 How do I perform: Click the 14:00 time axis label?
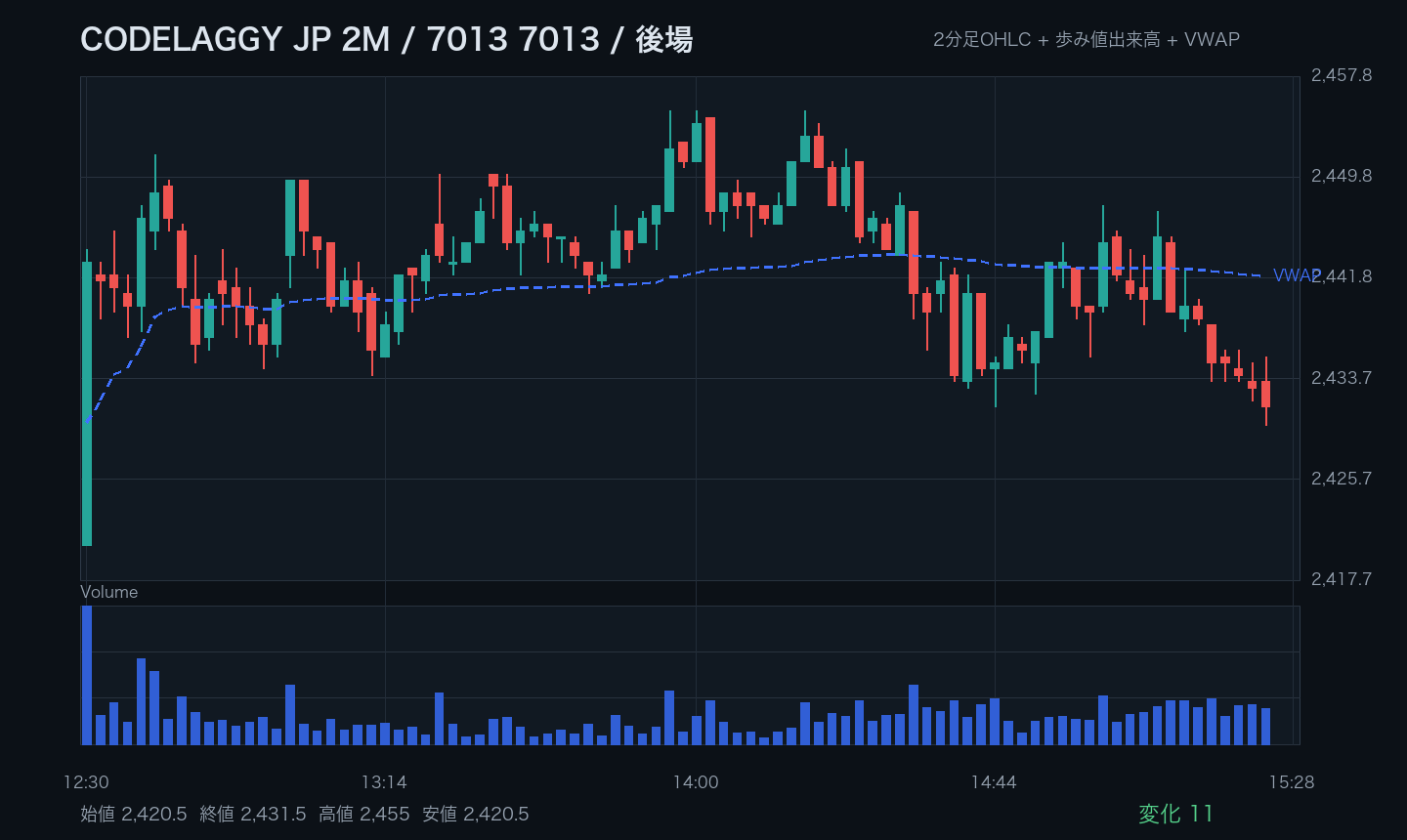tap(696, 782)
